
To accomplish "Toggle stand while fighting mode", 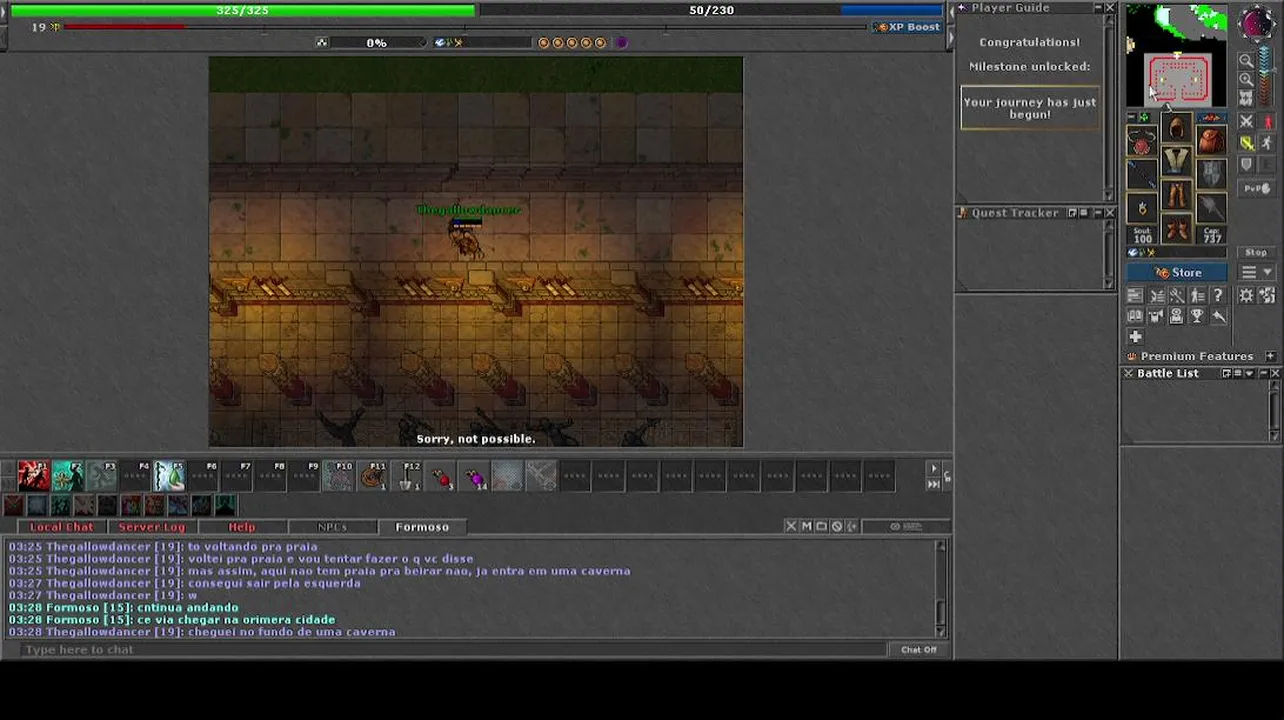I will (1268, 122).
